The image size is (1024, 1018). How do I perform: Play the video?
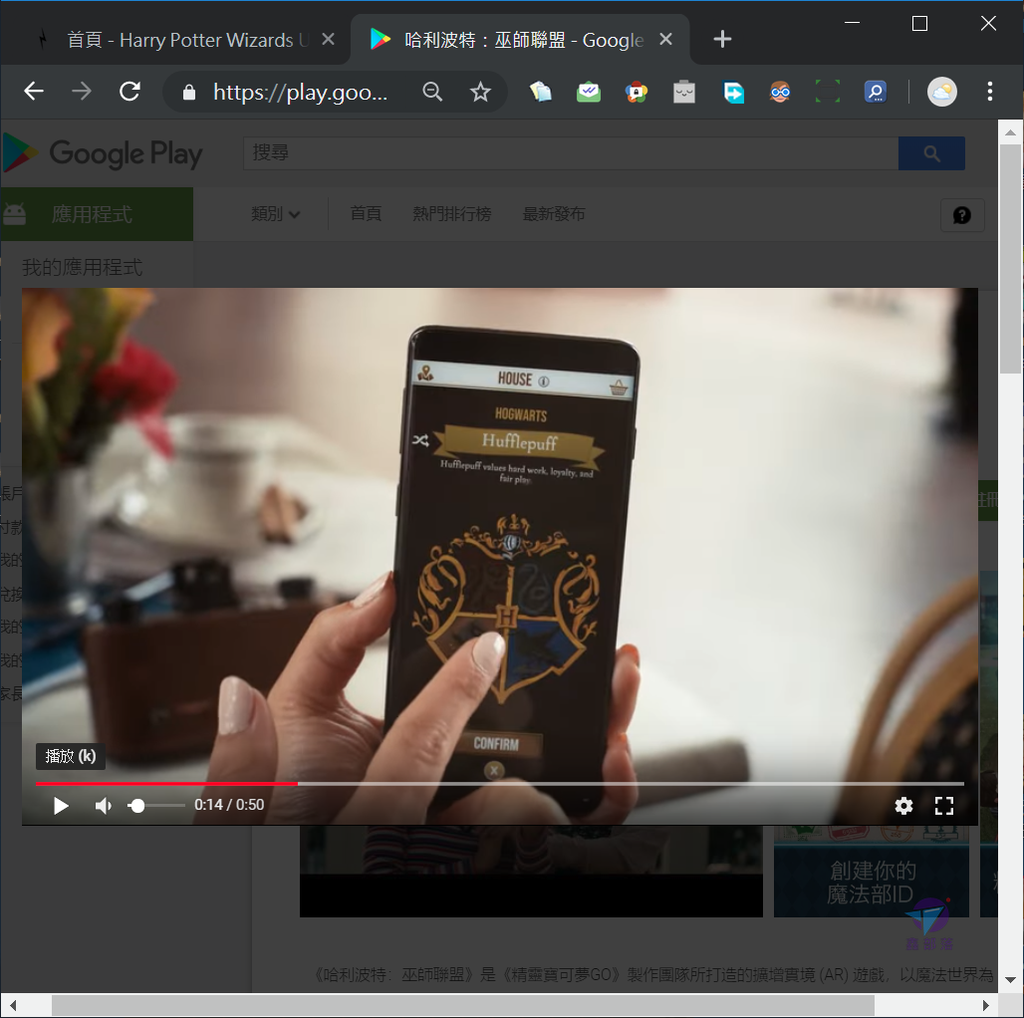61,805
